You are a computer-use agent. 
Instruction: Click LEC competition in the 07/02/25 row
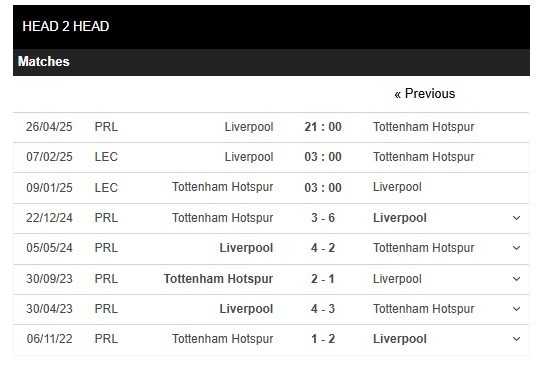click(106, 157)
